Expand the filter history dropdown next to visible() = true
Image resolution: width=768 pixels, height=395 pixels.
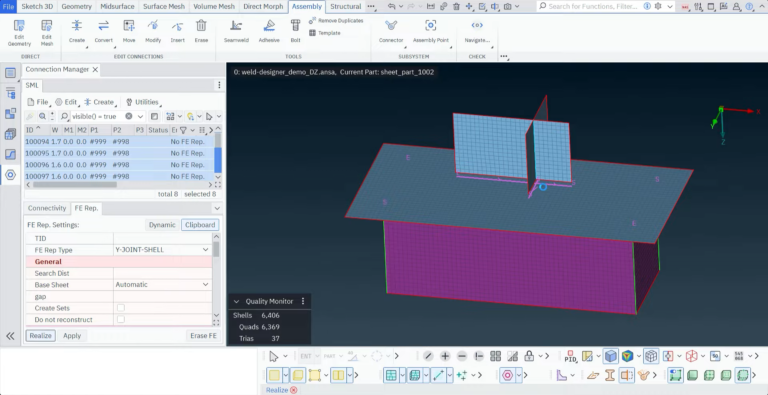(x=140, y=116)
